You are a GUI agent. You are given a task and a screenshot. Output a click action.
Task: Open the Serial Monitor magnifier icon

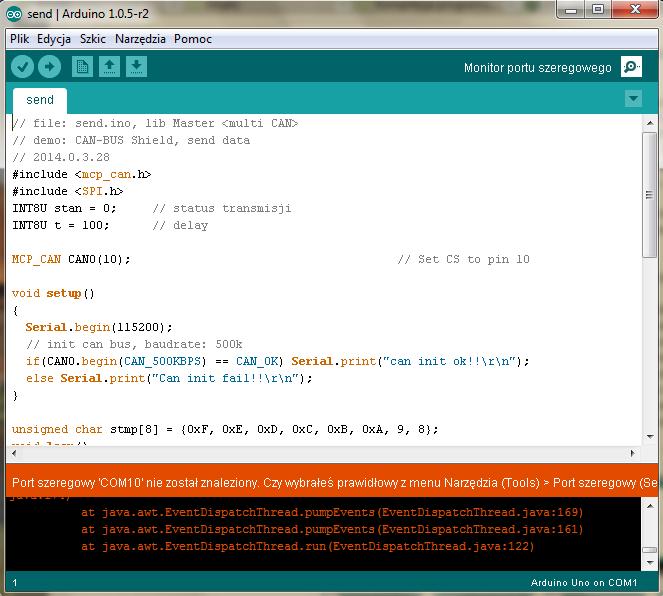[631, 67]
